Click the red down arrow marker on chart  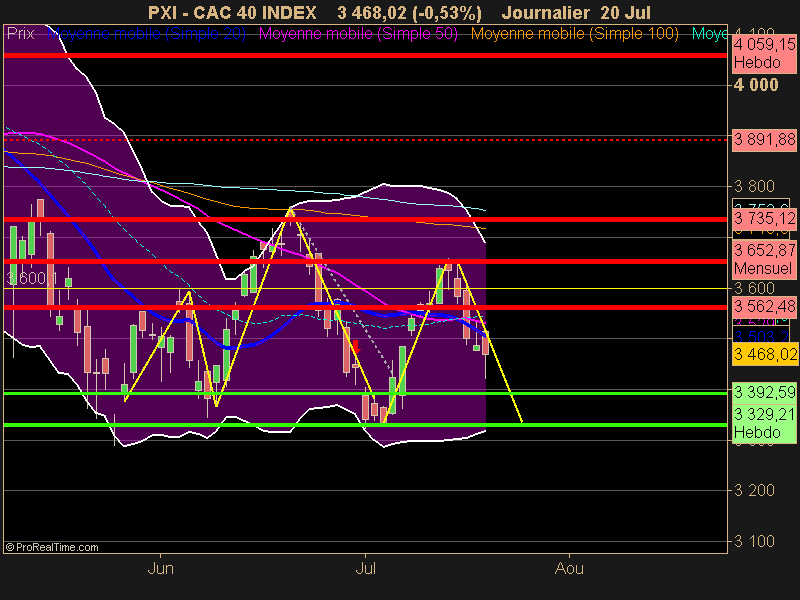[356, 347]
